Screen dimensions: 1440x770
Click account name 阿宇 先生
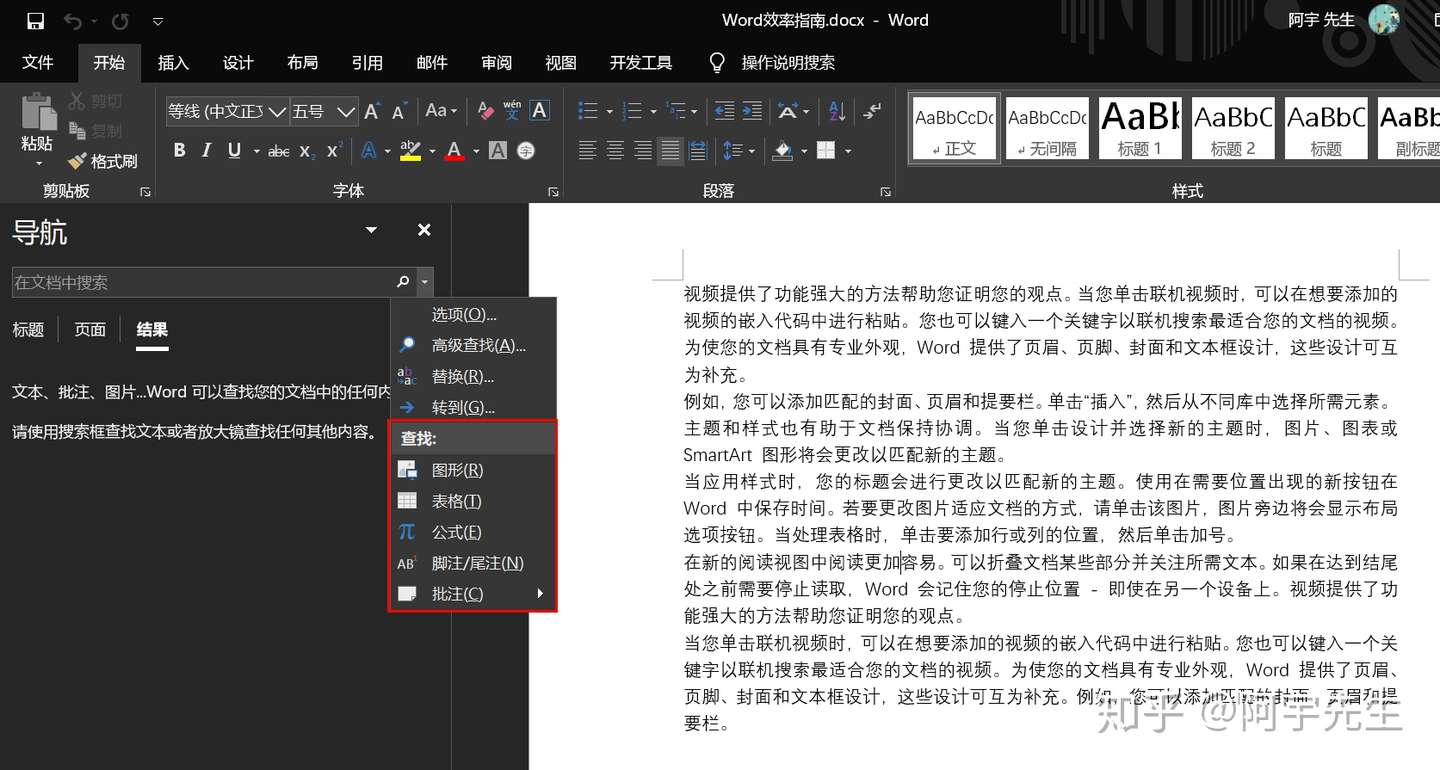(1321, 20)
